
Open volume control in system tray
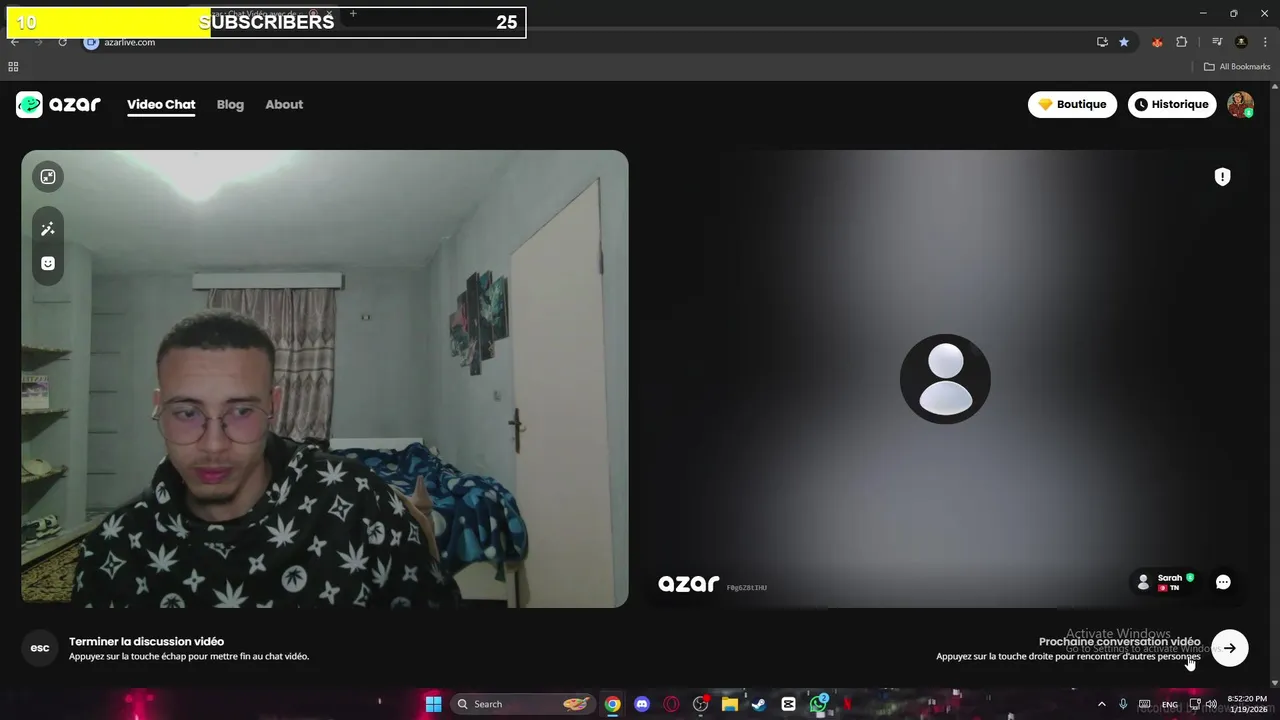click(1211, 704)
